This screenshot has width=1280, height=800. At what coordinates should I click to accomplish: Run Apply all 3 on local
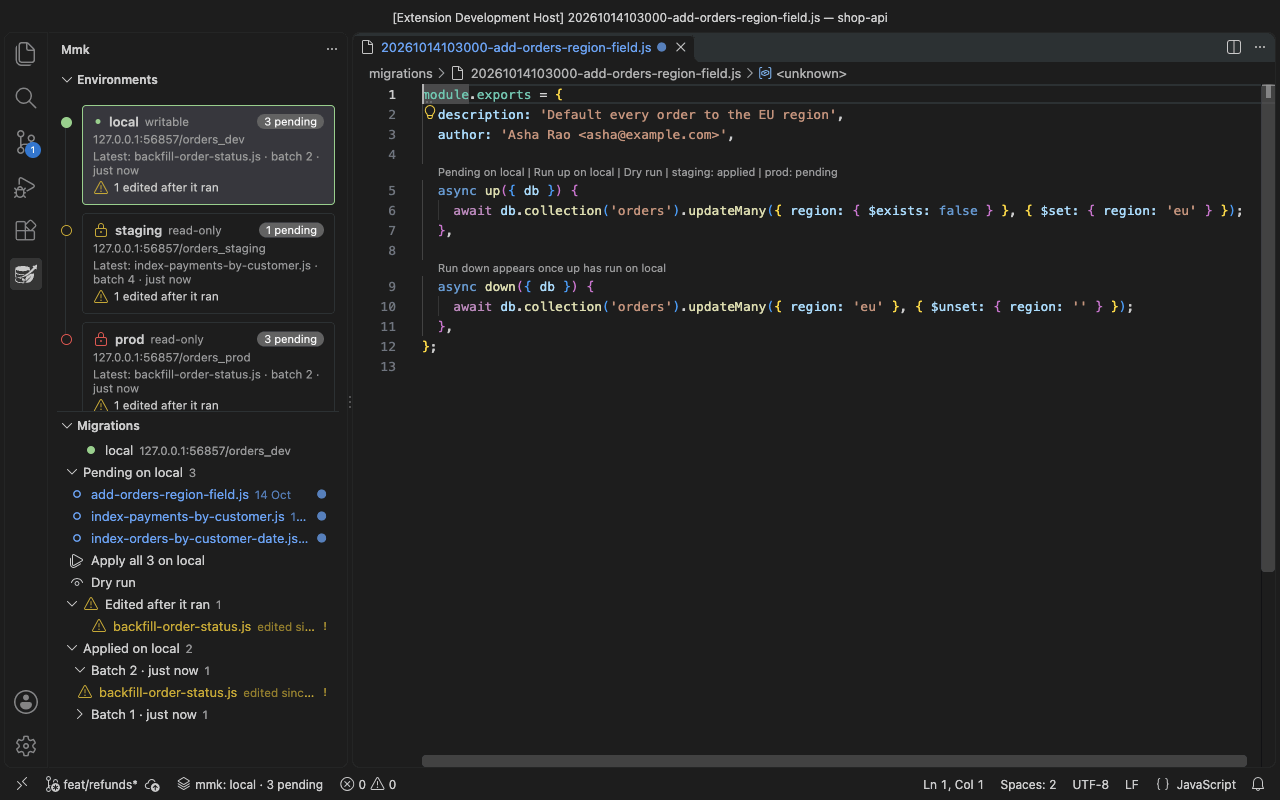[x=148, y=561]
